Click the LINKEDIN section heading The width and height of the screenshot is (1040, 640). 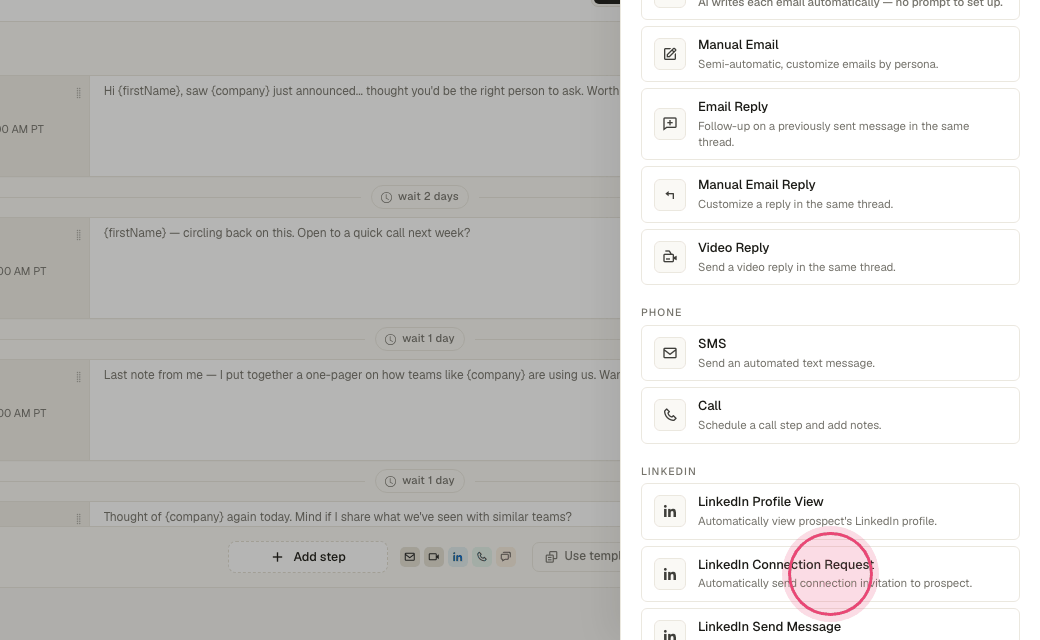669,472
